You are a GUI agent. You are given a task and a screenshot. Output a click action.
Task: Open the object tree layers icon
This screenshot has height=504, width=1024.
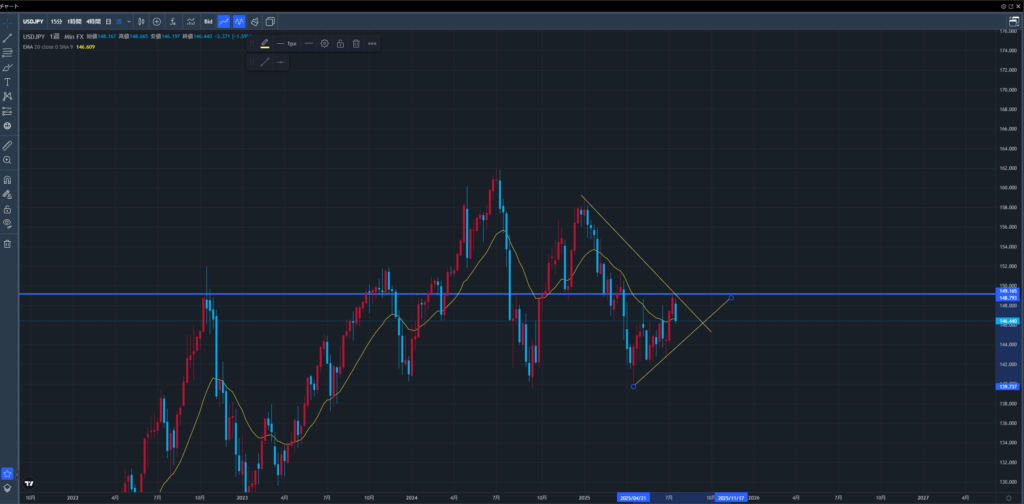(8, 488)
